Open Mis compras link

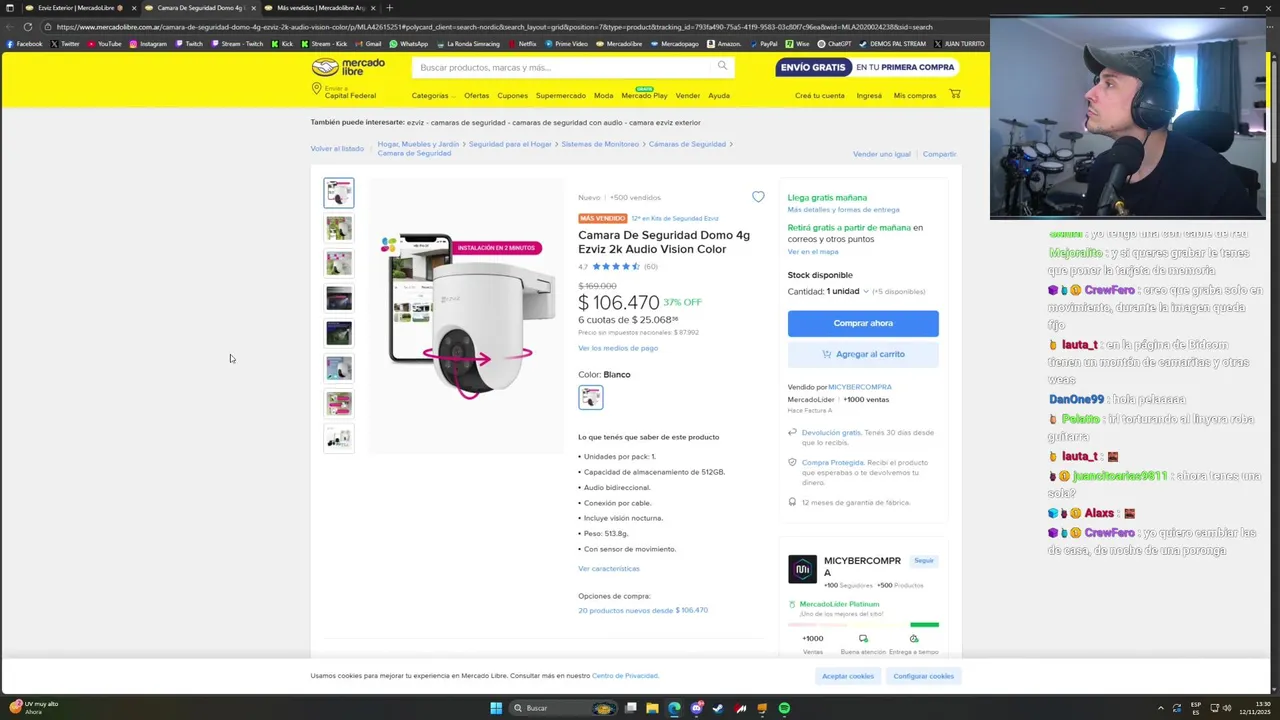coord(915,95)
